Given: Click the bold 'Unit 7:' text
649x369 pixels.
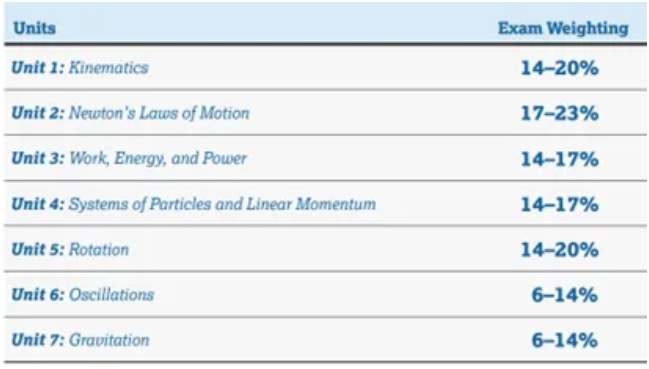Looking at the screenshot, I should pyautogui.click(x=38, y=340).
